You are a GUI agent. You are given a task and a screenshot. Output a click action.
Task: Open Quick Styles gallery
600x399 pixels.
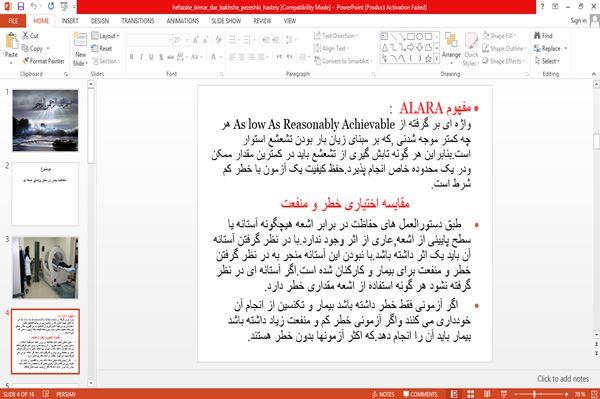(471, 49)
